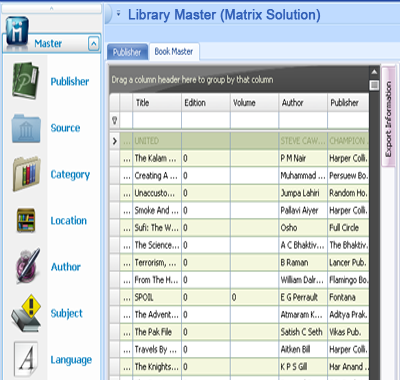Click the Title filter input cell
The height and width of the screenshot is (380, 400).
[157, 120]
